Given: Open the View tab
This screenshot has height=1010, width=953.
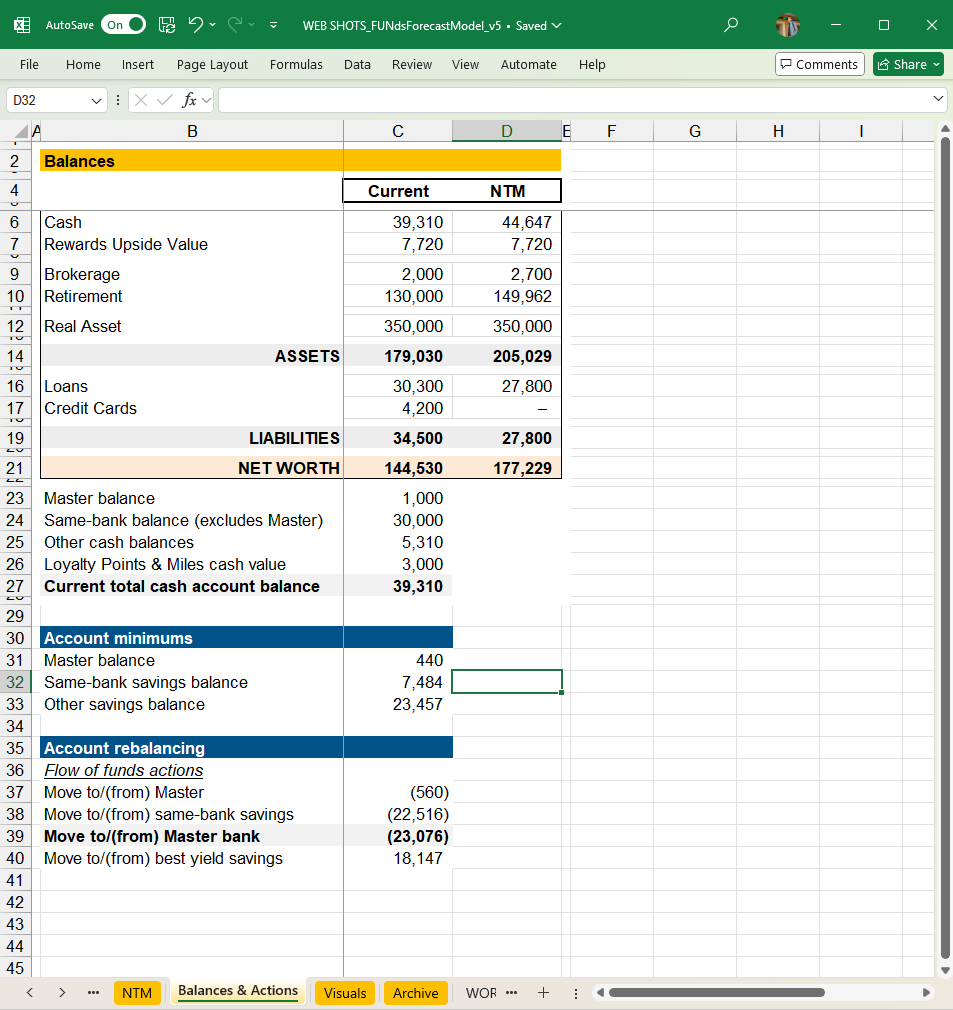Looking at the screenshot, I should [x=466, y=64].
